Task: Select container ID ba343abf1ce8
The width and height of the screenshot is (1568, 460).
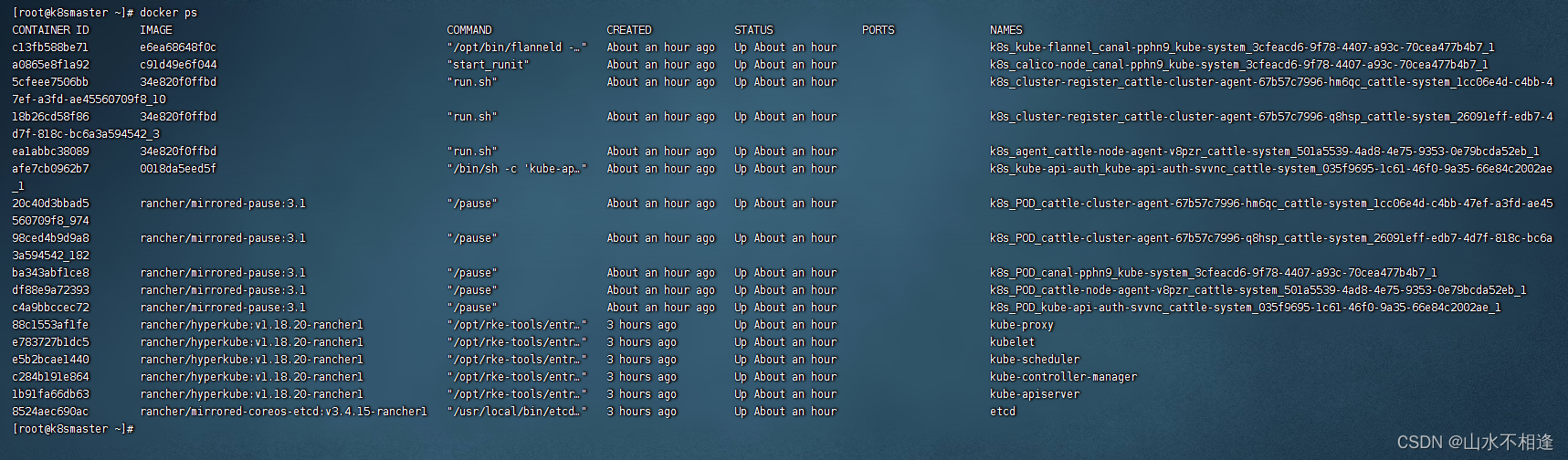Action: 50,273
